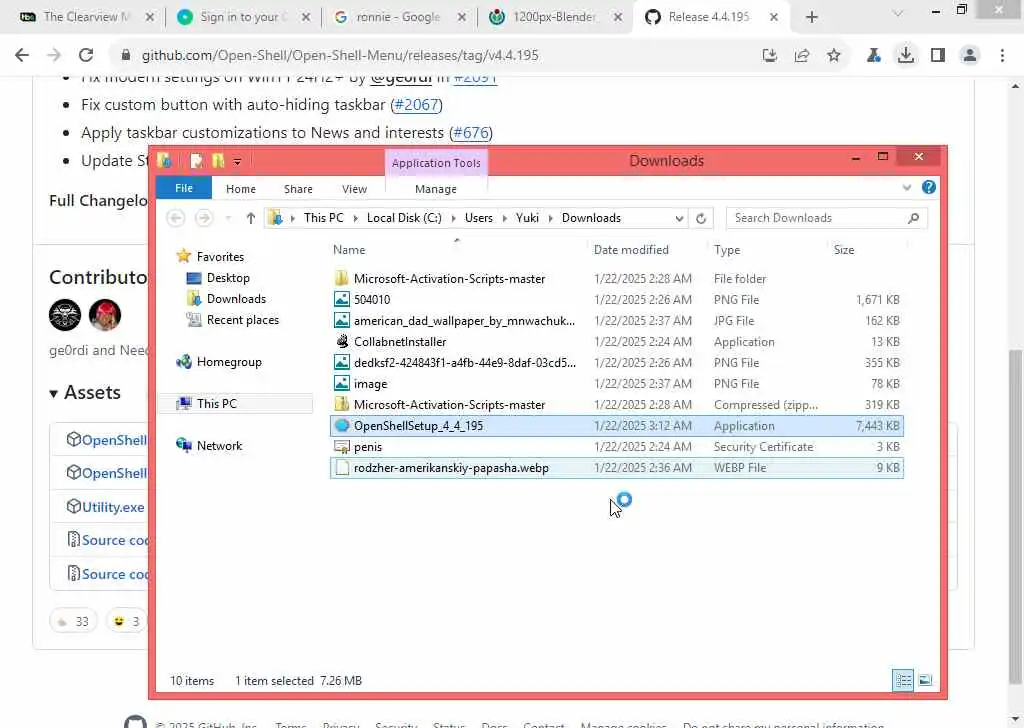Click Users in breadcrumb path
Viewport: 1024px width, 728px height.
[x=478, y=218]
